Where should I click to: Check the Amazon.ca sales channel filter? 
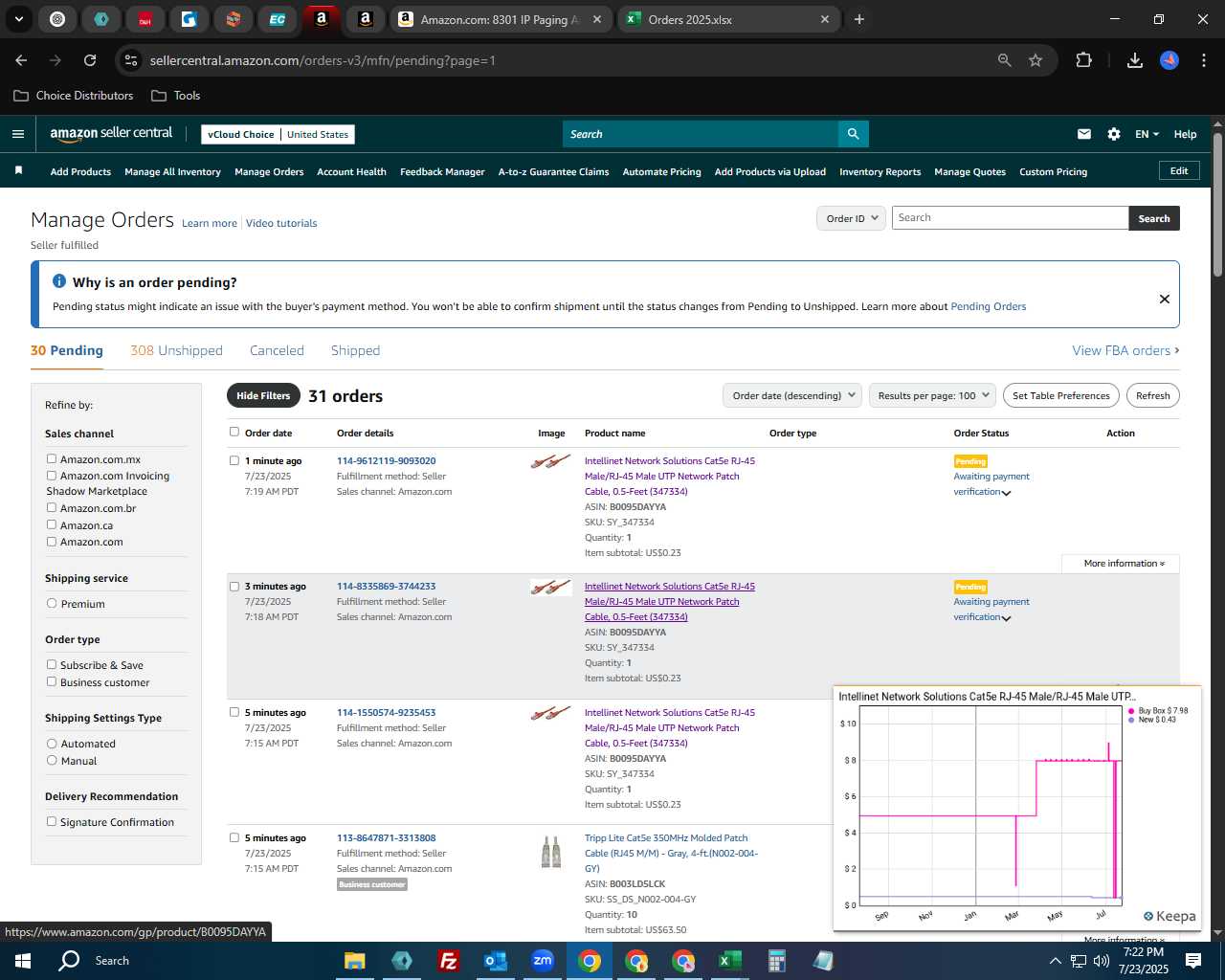[x=52, y=524]
